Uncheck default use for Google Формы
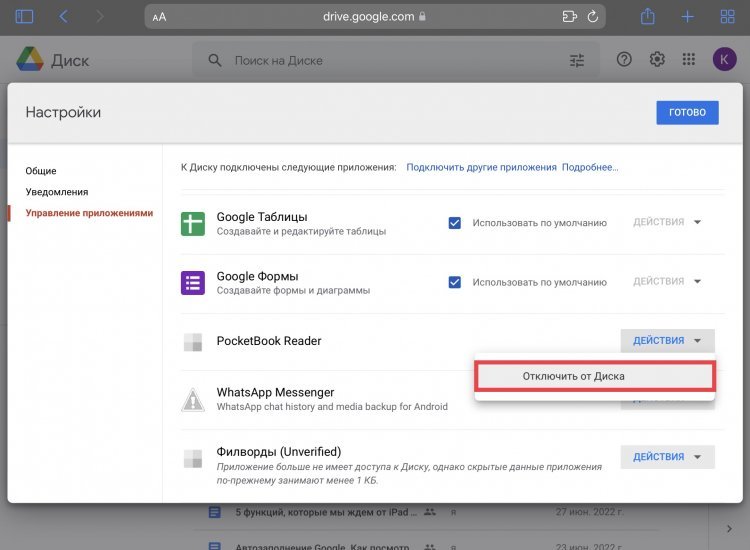This screenshot has height=550, width=750. coord(455,282)
